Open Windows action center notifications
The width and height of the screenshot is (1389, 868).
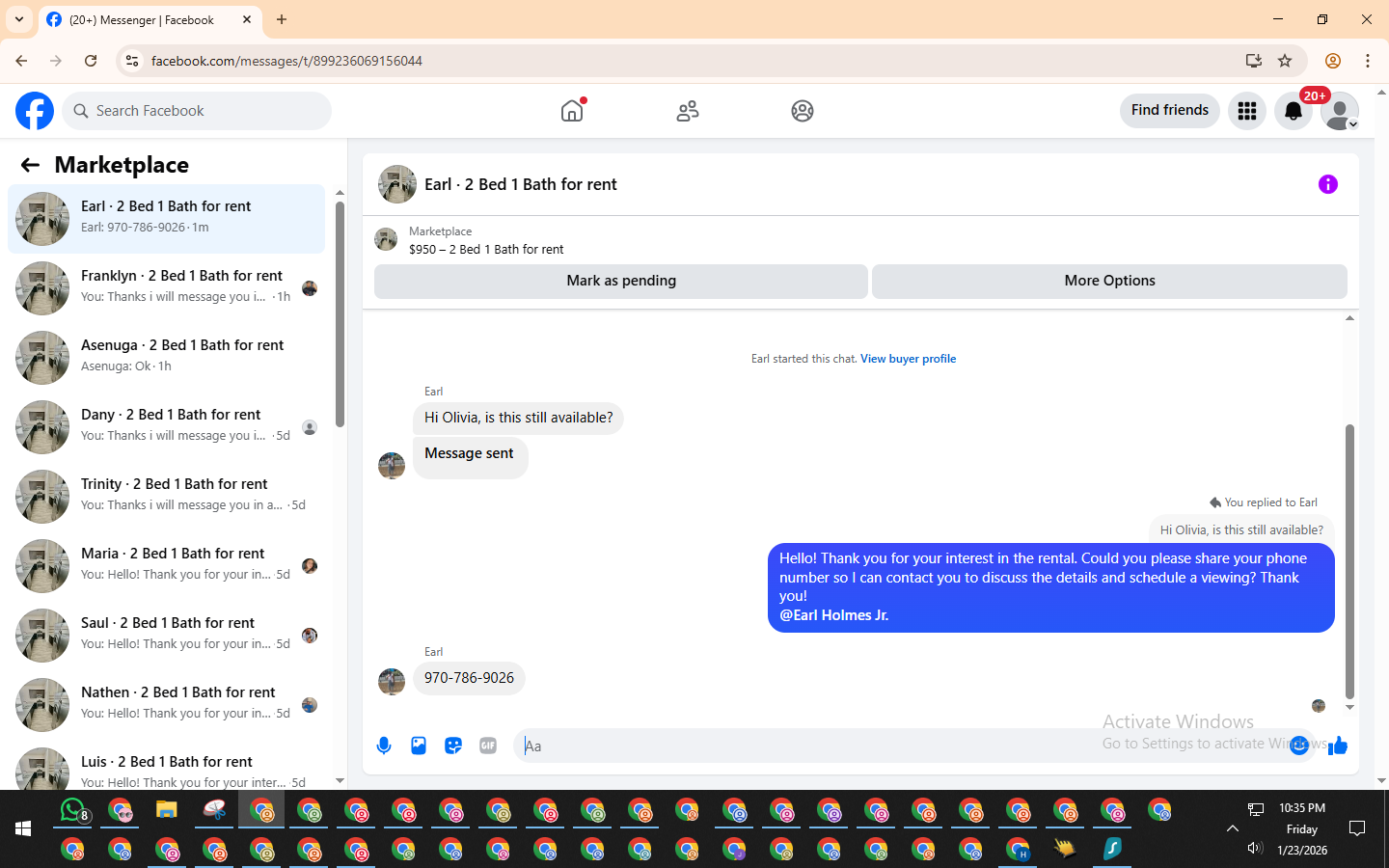[1357, 828]
